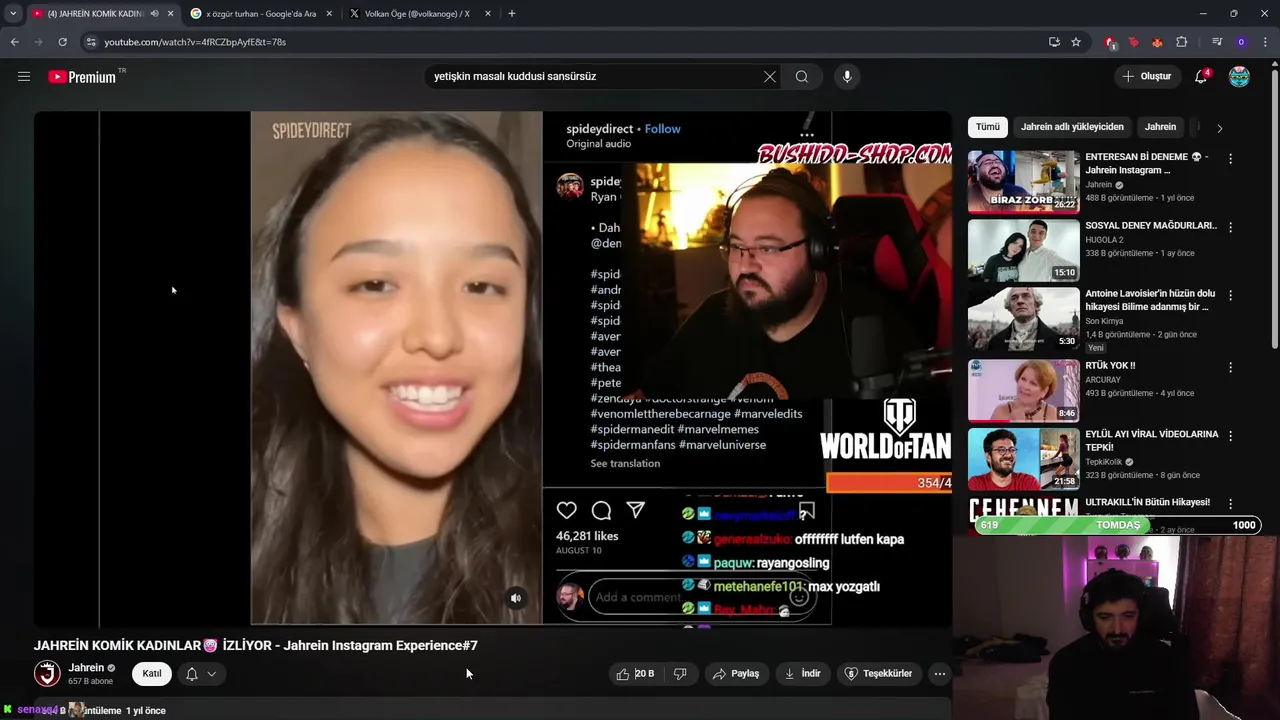This screenshot has height=720, width=1280.
Task: Select the Tümü filter chip
Action: 988,127
